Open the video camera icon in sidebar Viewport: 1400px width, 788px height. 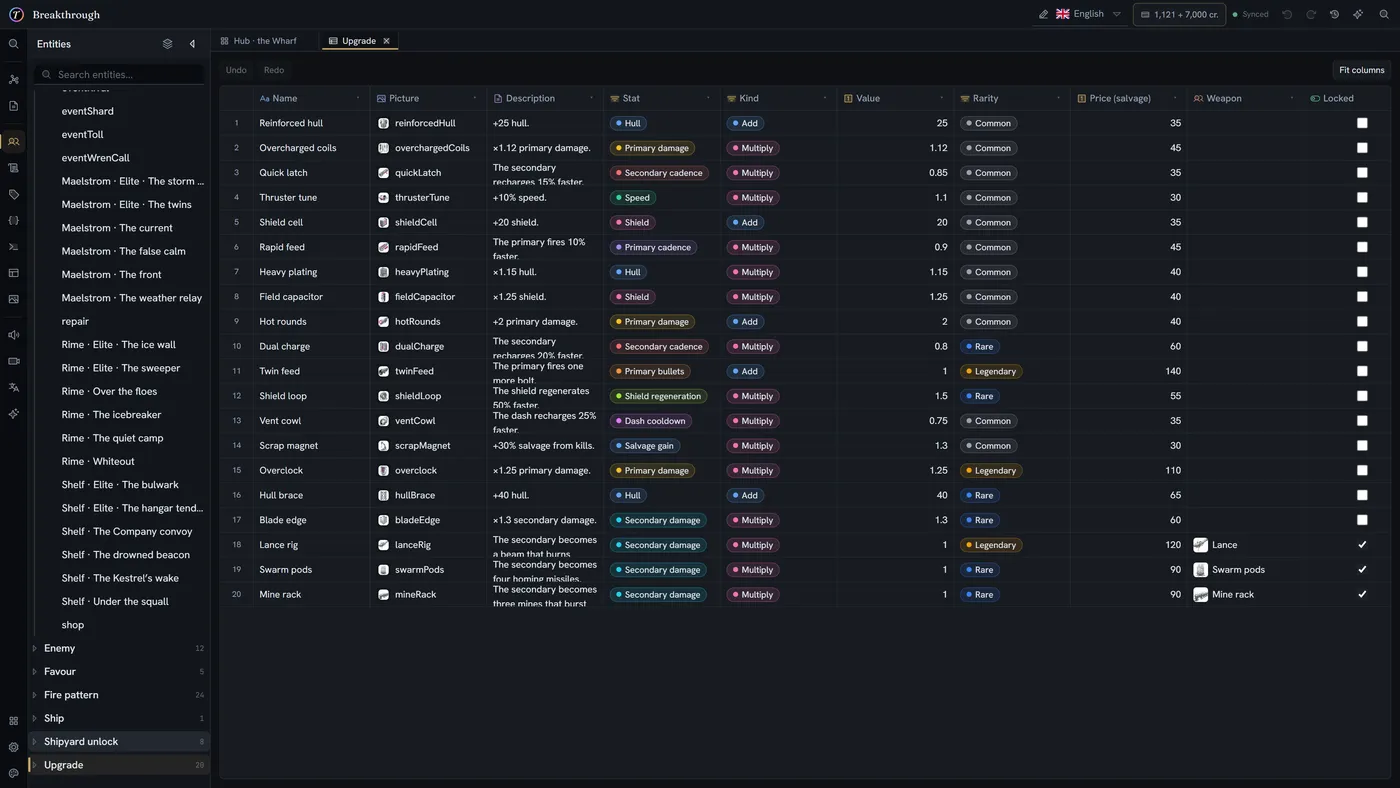14,361
